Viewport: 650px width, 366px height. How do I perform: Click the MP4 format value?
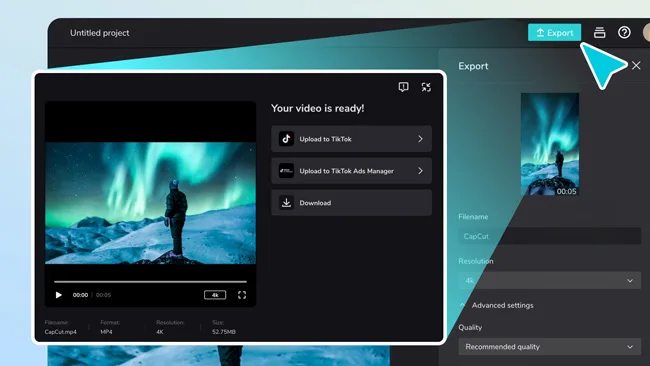click(x=106, y=332)
